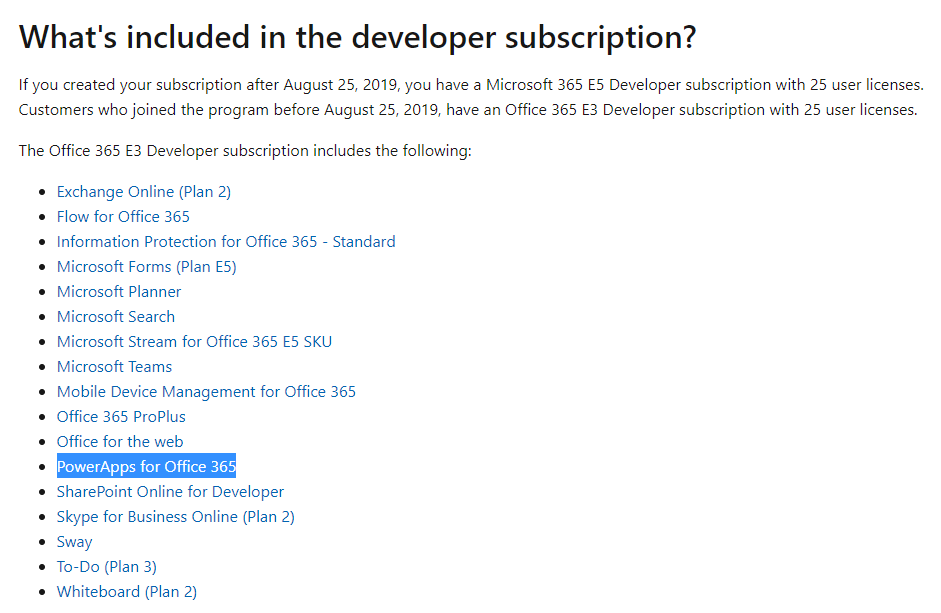Select the Office 365 ProPlus link

pyautogui.click(x=120, y=416)
